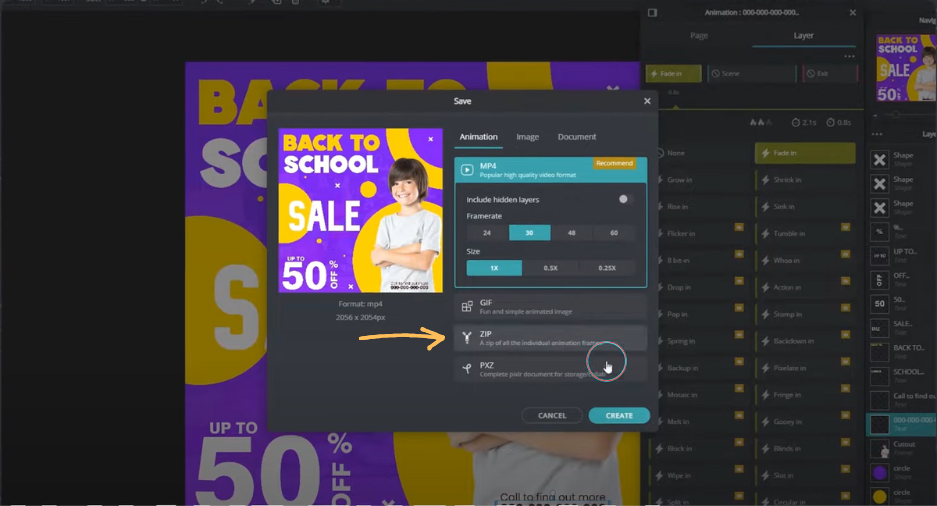The image size is (937, 506).
Task: Choose 0.5X export size
Action: [x=550, y=268]
